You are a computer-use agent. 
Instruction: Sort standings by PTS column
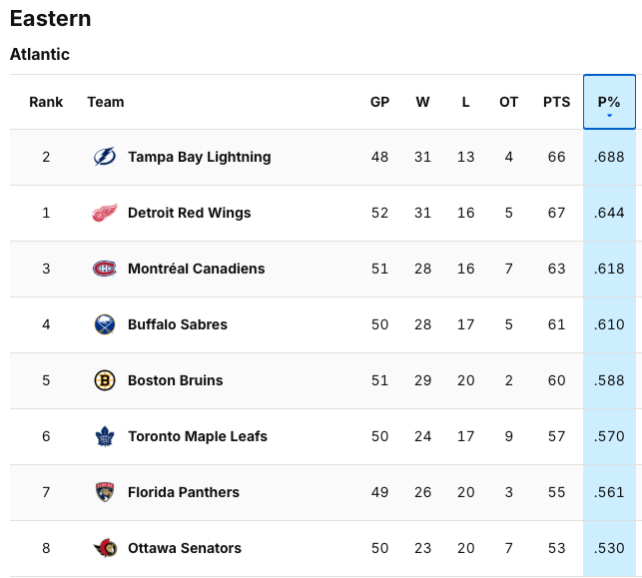(556, 102)
